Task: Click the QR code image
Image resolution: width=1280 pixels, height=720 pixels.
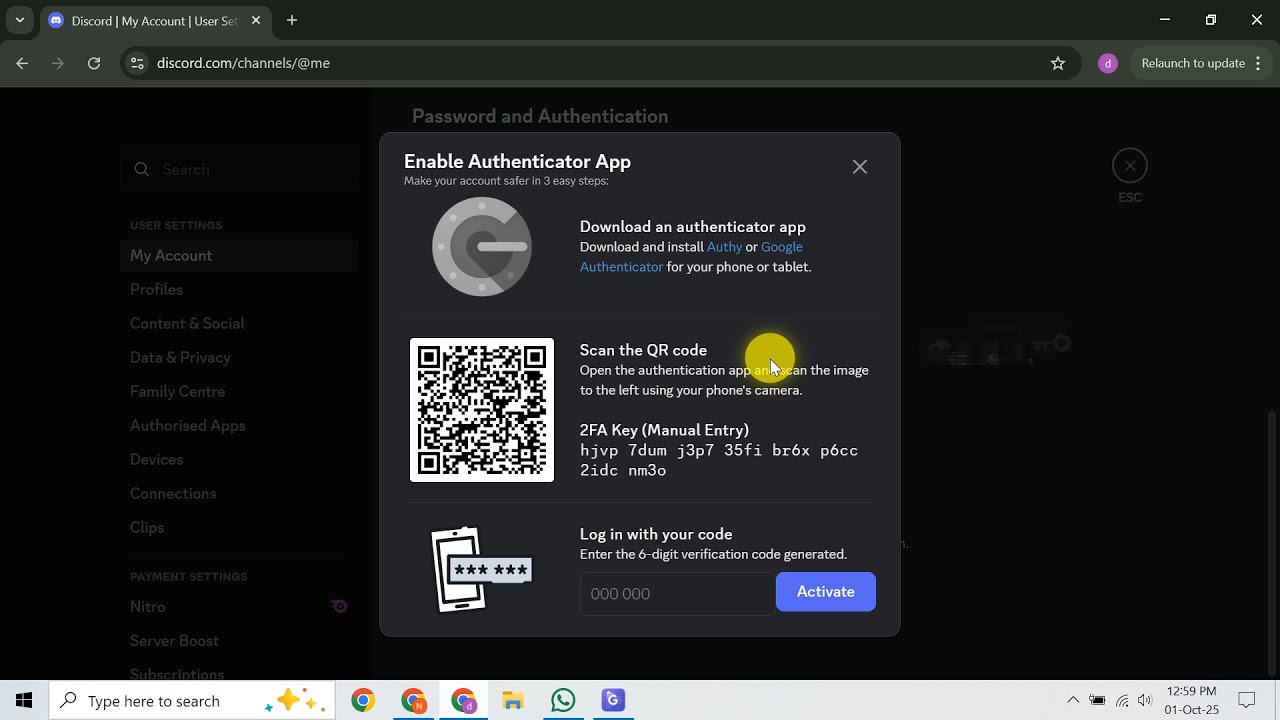Action: point(482,410)
